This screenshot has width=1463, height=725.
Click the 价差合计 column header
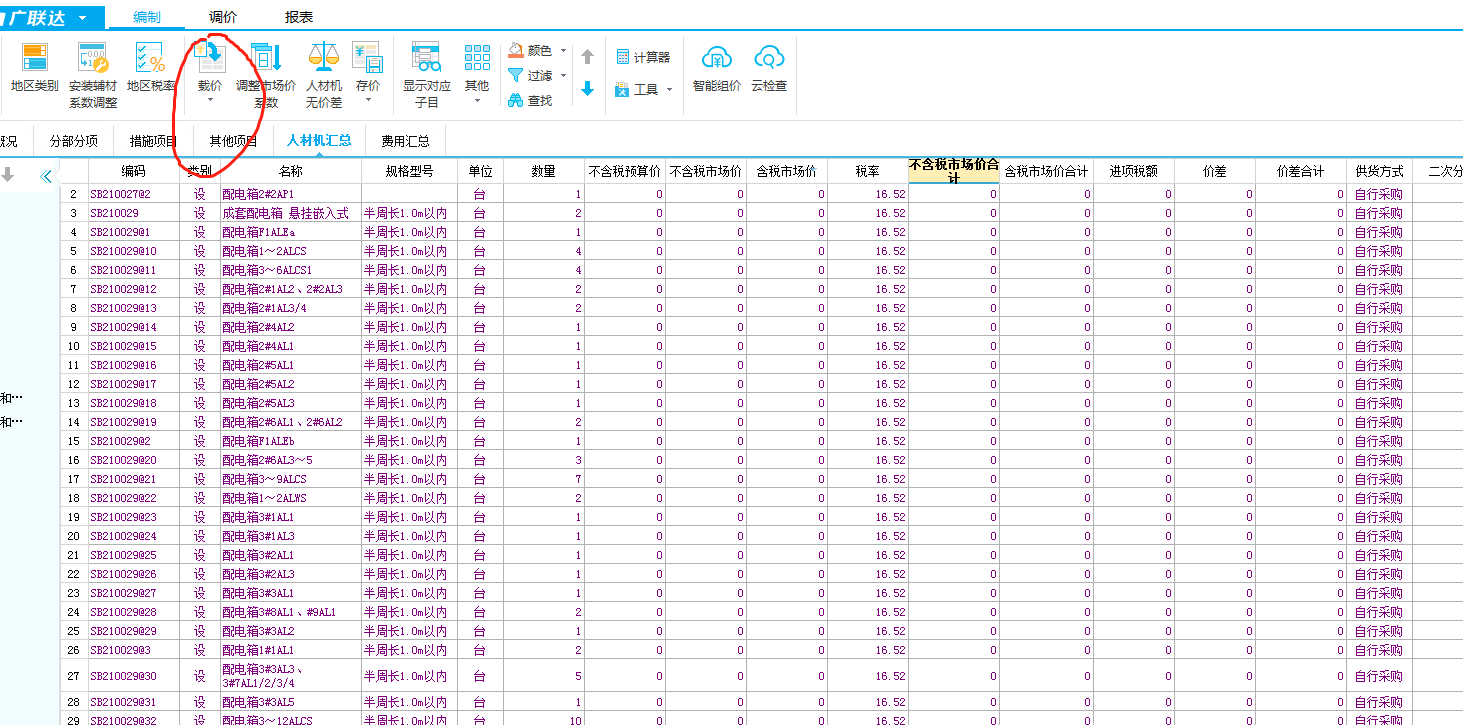[1300, 171]
